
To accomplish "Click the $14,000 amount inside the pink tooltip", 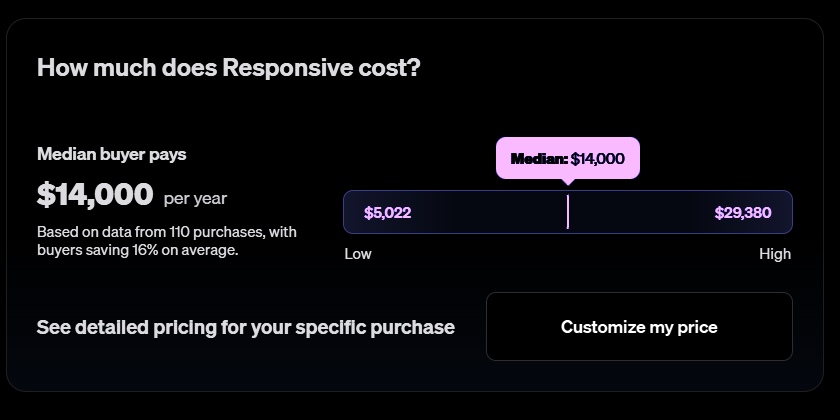I will pyautogui.click(x=598, y=159).
